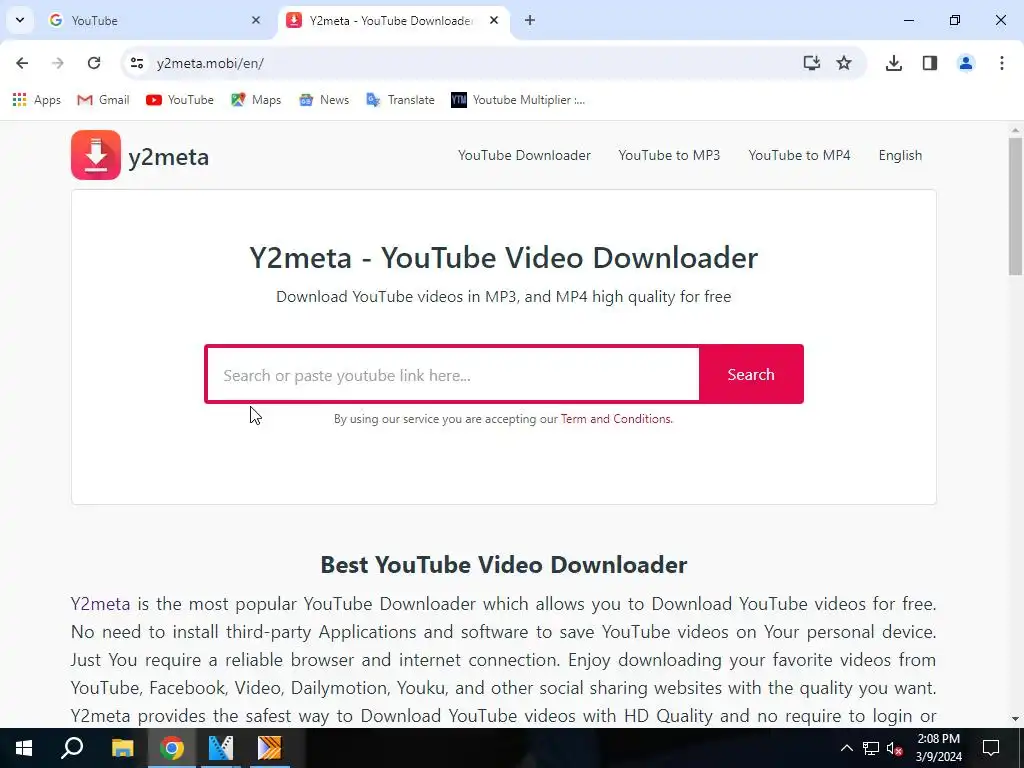Open the News bookmark

coord(324,100)
